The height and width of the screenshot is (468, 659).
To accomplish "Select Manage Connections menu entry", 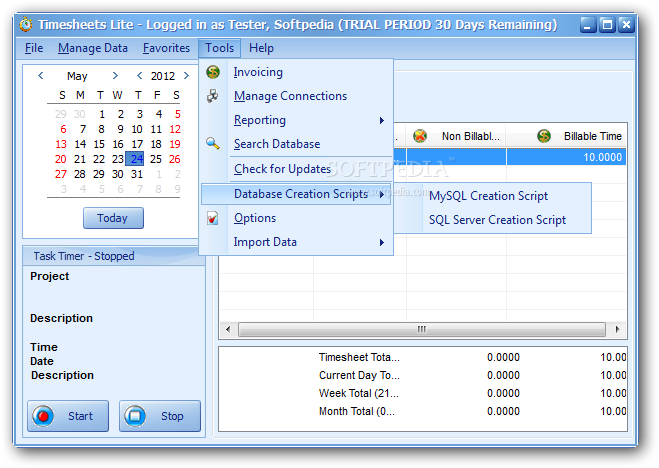I will 297,96.
